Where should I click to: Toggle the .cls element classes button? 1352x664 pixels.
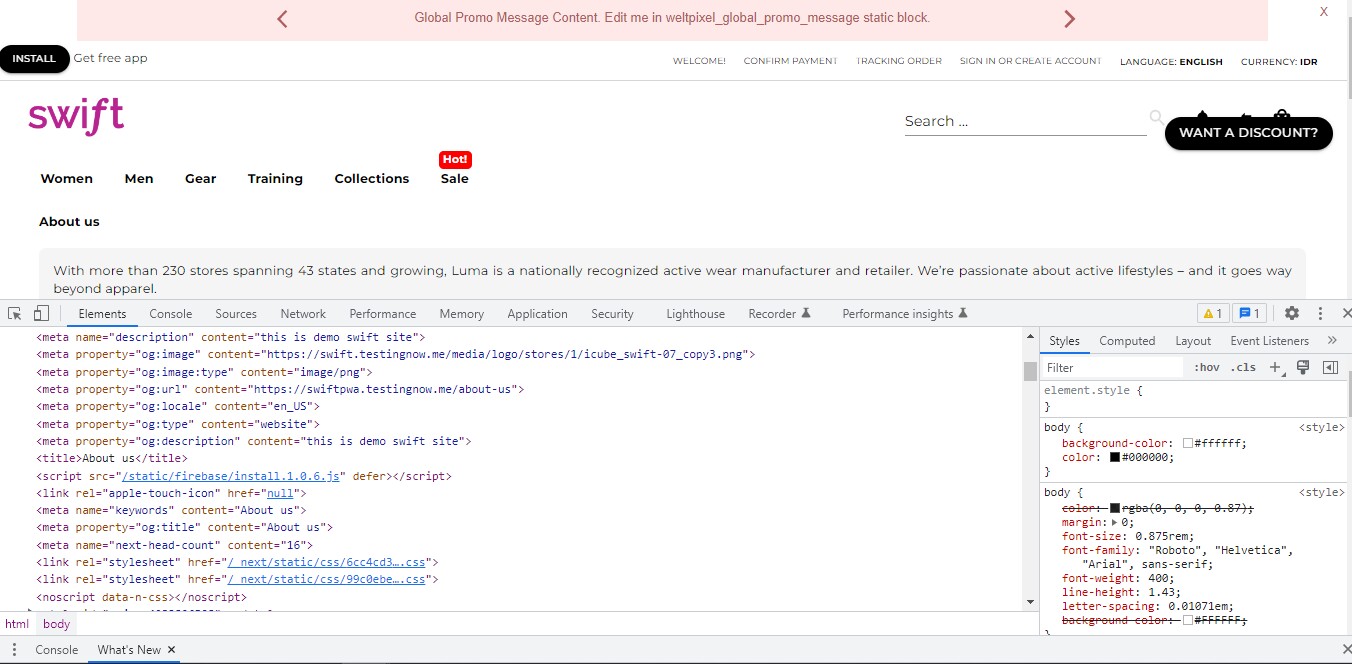(1243, 367)
